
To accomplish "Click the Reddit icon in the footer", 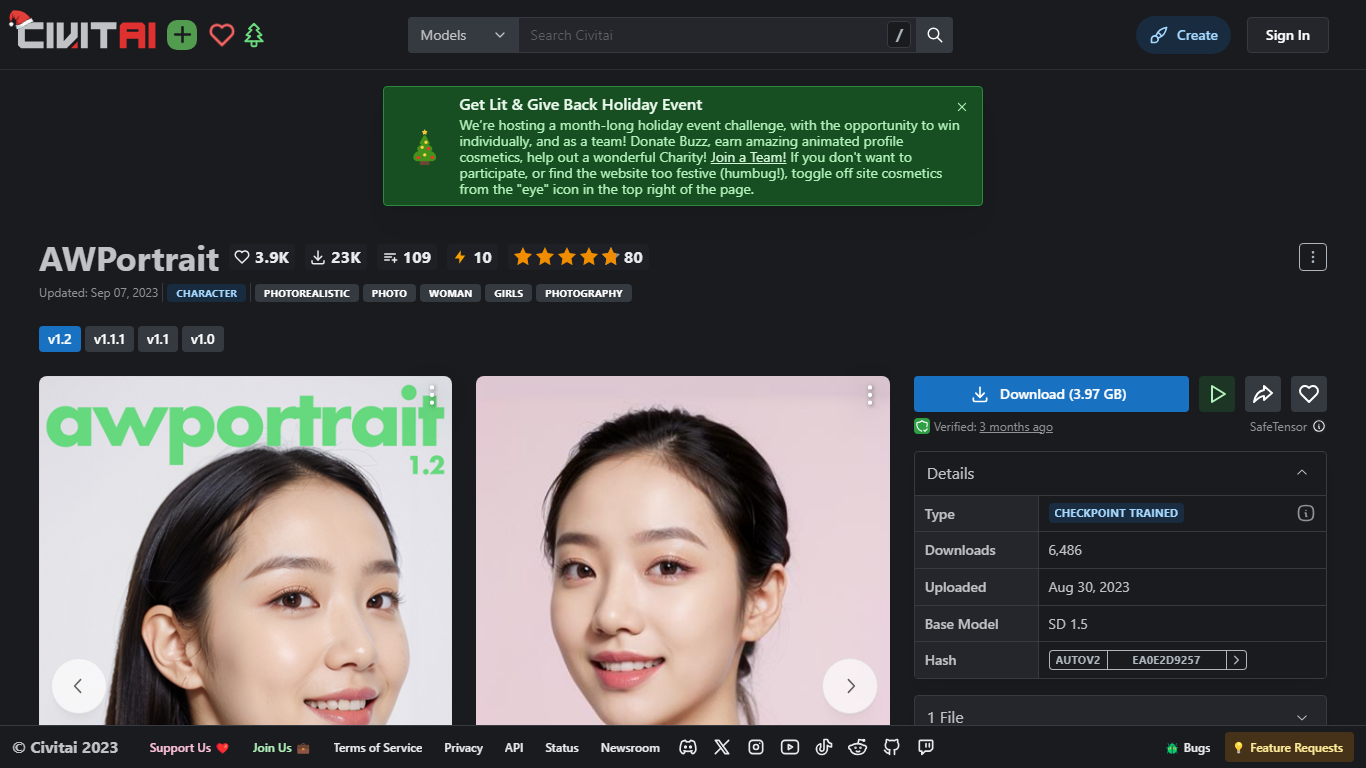I will click(858, 747).
